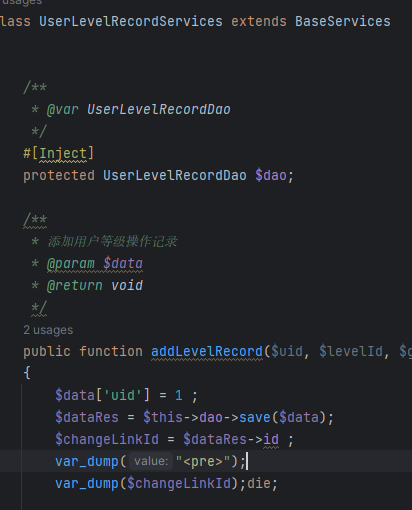This screenshot has width=412, height=510.
Task: Click the 'value:' parameter hint in var_dump
Action: coord(151,461)
